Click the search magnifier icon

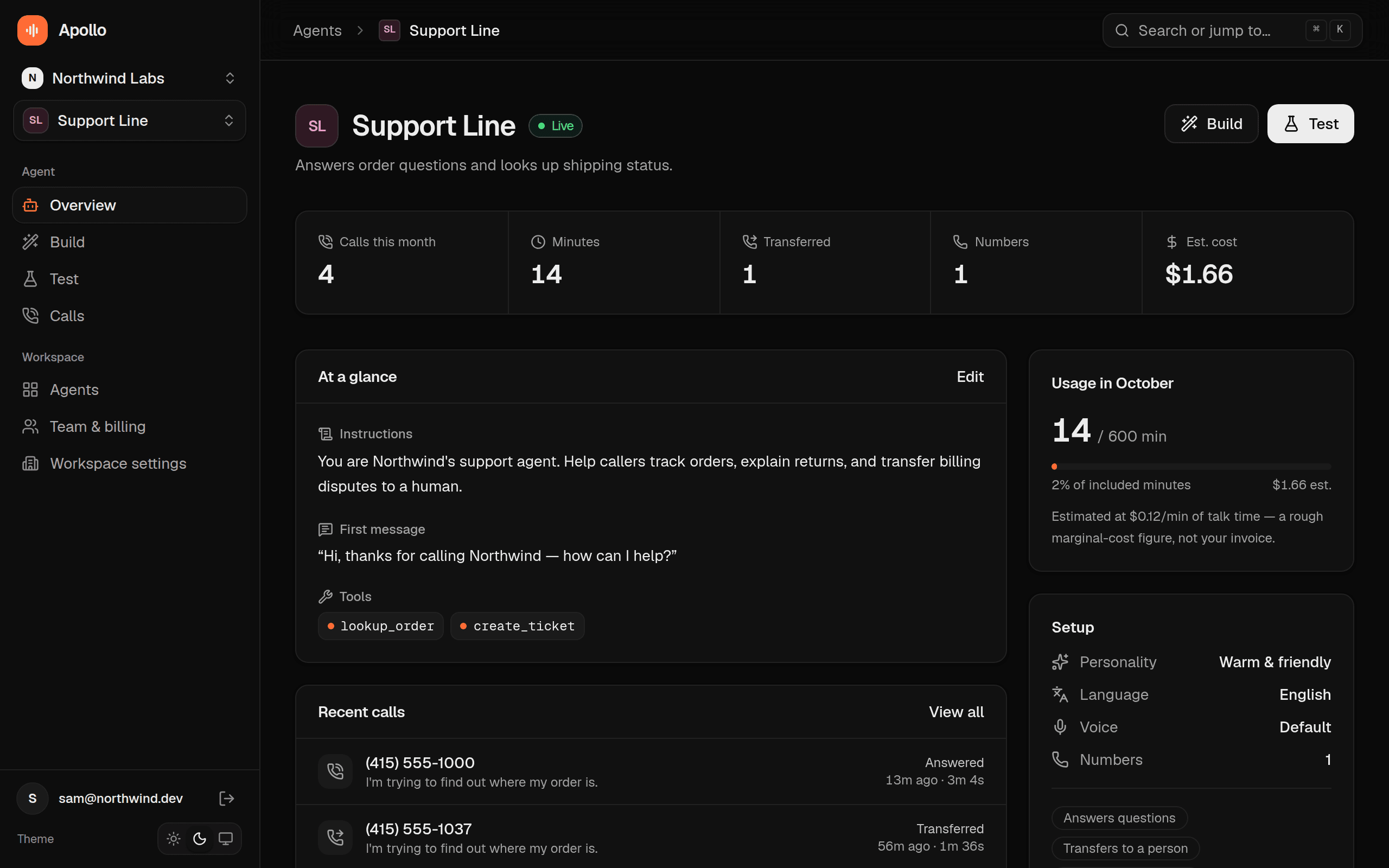point(1122,30)
